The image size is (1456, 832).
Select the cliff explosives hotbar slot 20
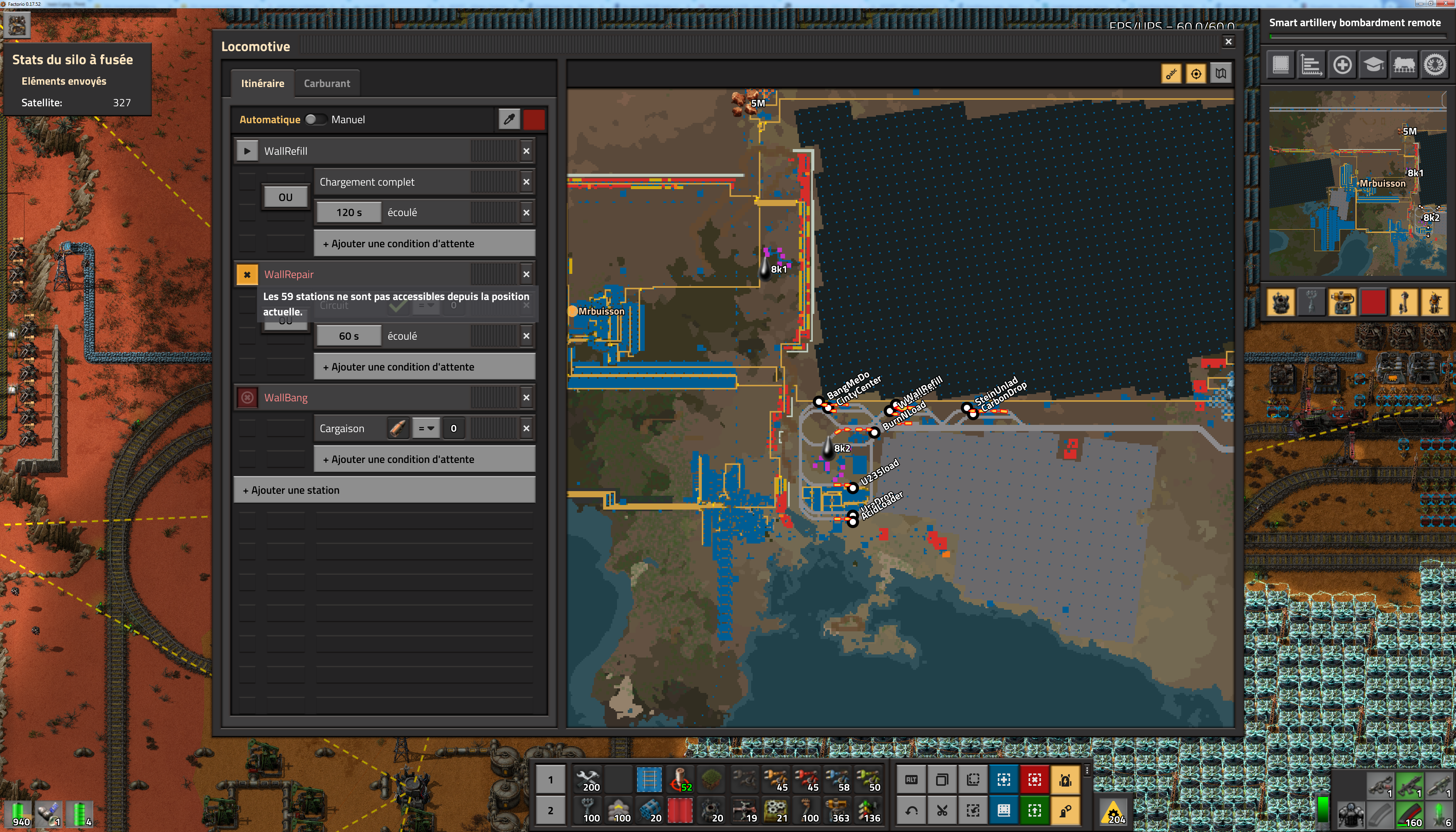click(649, 810)
